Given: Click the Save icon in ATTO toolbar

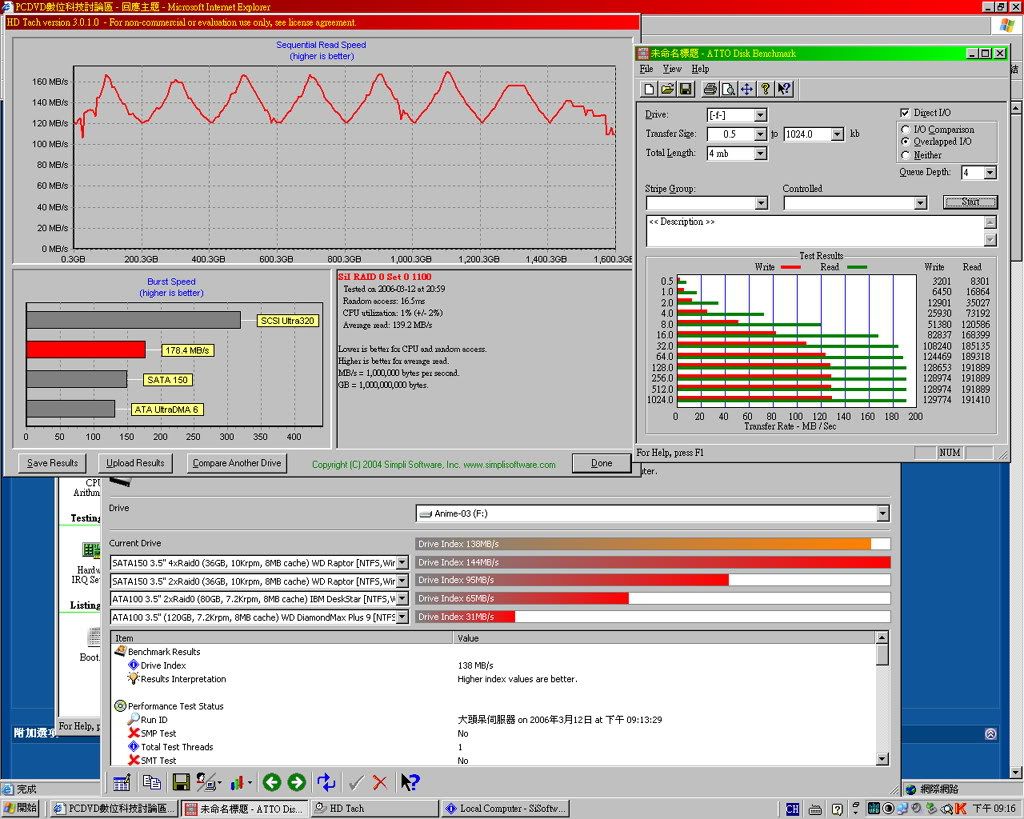Looking at the screenshot, I should pyautogui.click(x=686, y=89).
